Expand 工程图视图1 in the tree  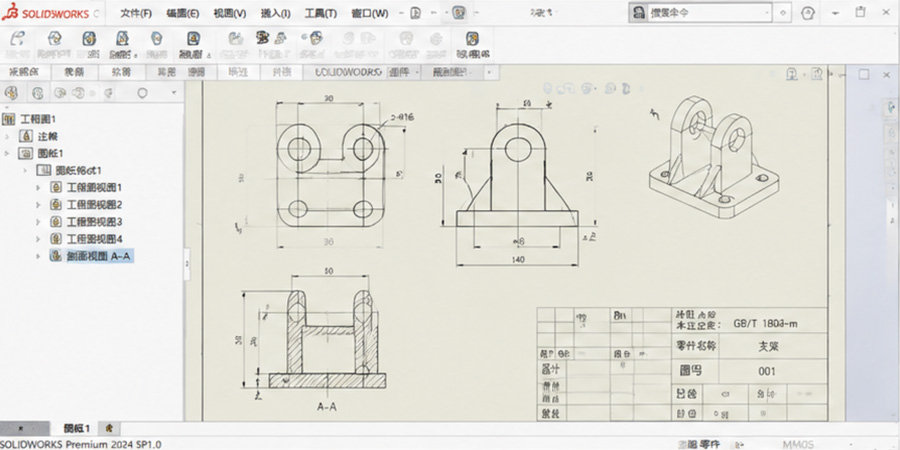coord(38,188)
